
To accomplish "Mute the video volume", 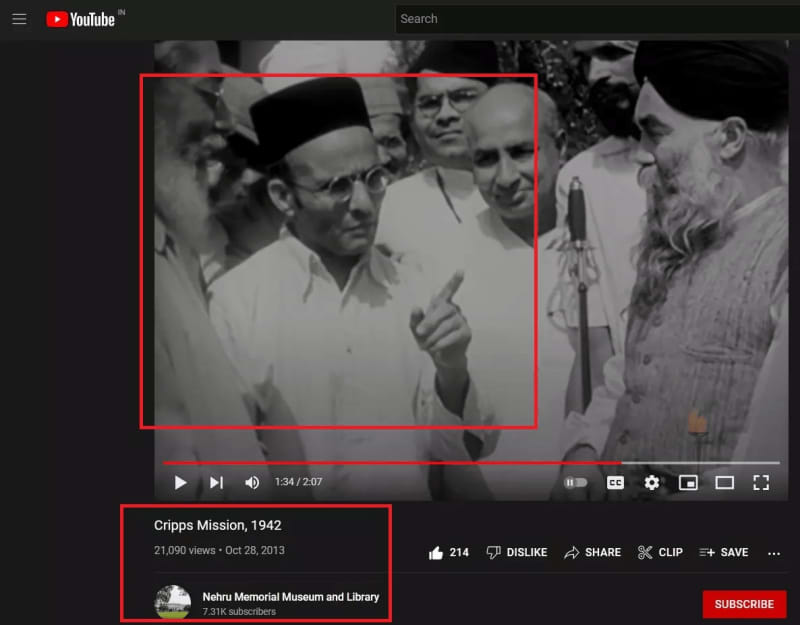I will pyautogui.click(x=252, y=482).
